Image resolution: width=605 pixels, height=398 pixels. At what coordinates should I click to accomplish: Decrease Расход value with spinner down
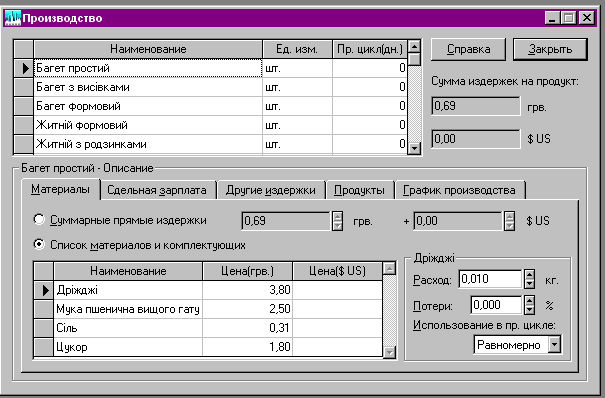(x=529, y=284)
